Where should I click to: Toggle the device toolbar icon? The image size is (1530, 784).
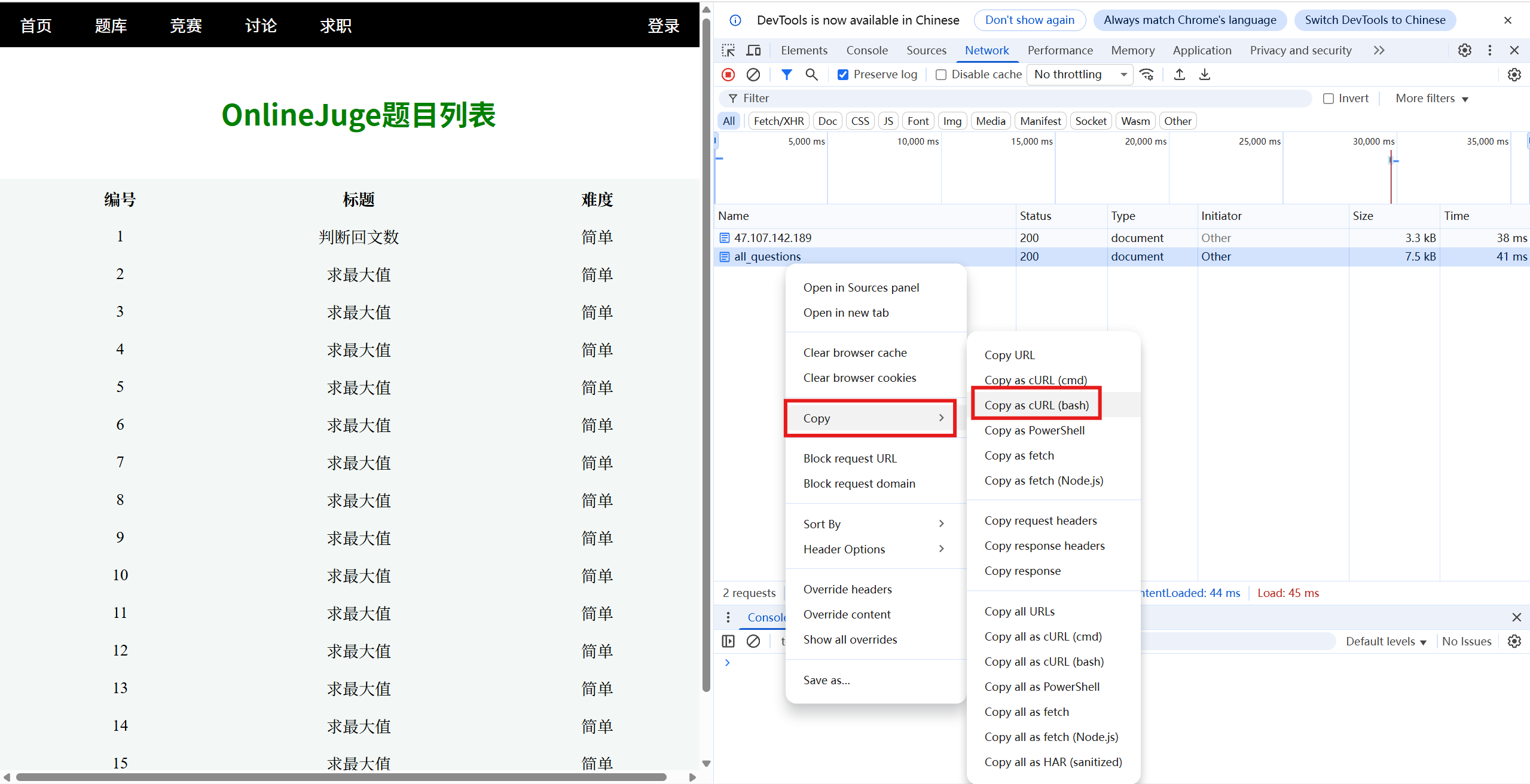click(754, 50)
